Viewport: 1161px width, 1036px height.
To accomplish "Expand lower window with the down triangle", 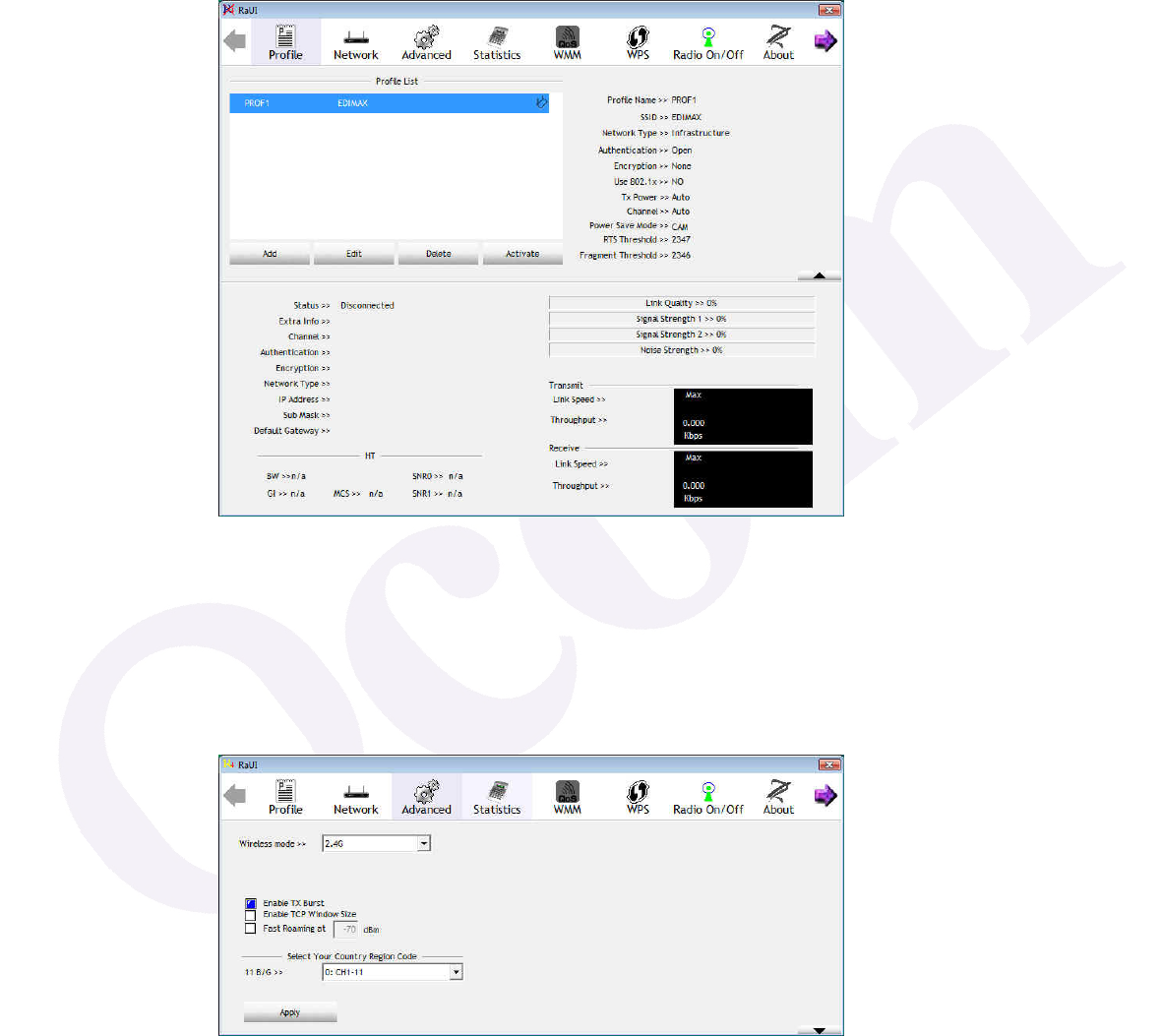I will tap(819, 1030).
